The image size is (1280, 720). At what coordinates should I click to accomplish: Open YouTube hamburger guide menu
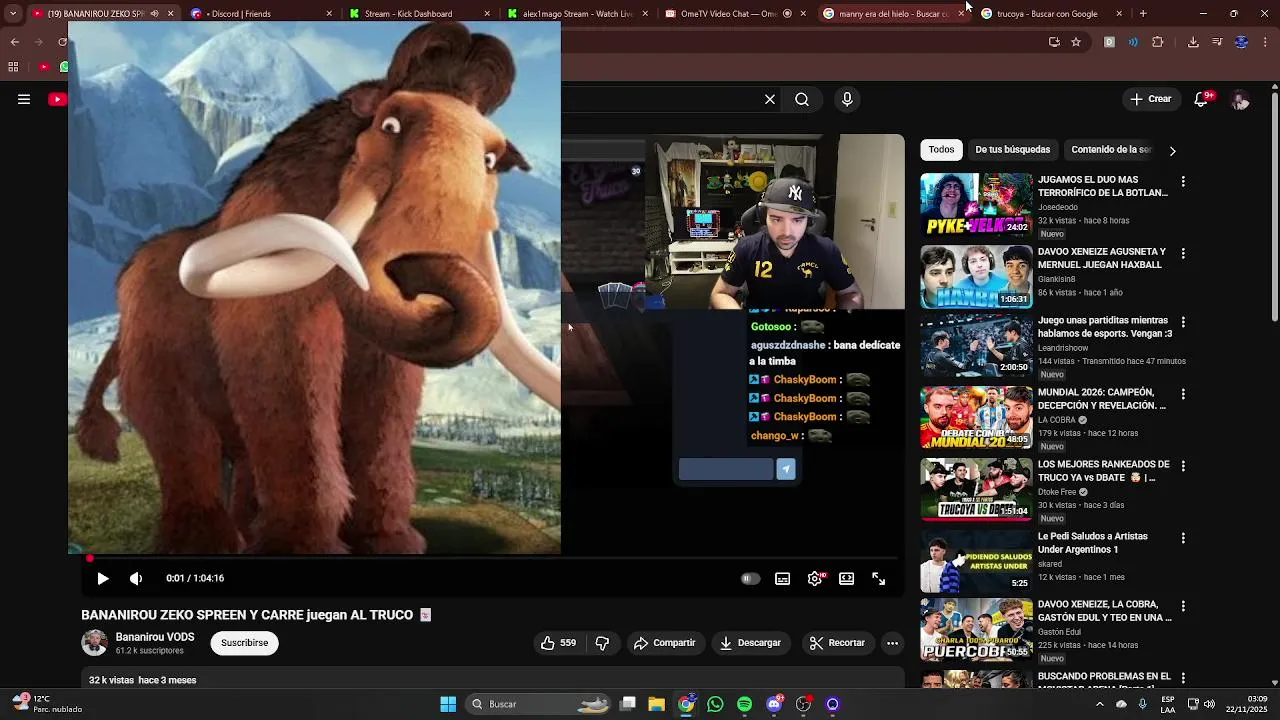pos(24,99)
